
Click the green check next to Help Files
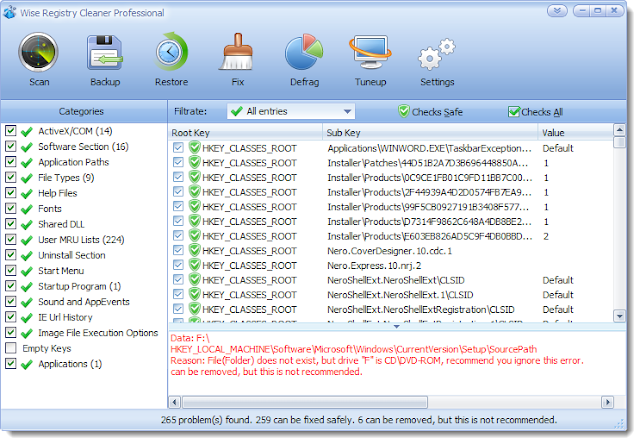tap(27, 193)
